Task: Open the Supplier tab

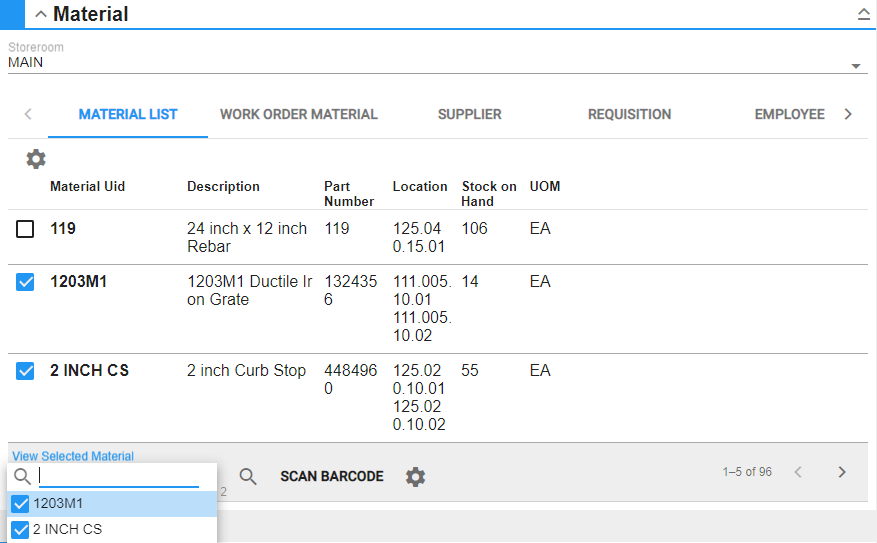Action: pyautogui.click(x=469, y=114)
